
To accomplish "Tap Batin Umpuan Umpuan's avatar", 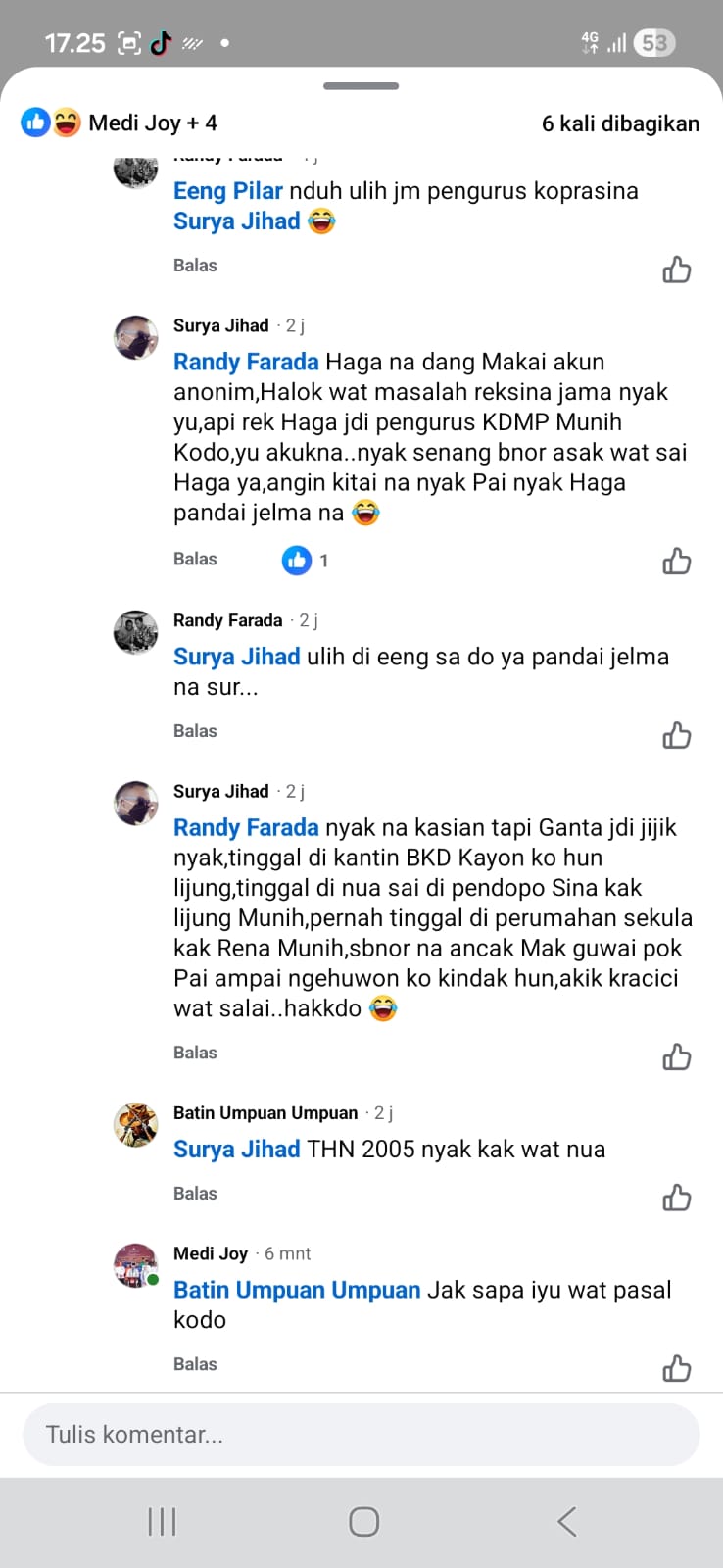I will tap(135, 1124).
